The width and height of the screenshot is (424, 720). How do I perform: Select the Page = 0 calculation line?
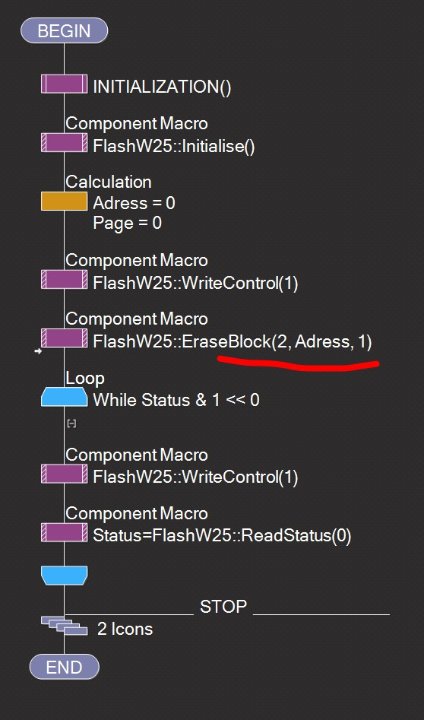pos(127,223)
